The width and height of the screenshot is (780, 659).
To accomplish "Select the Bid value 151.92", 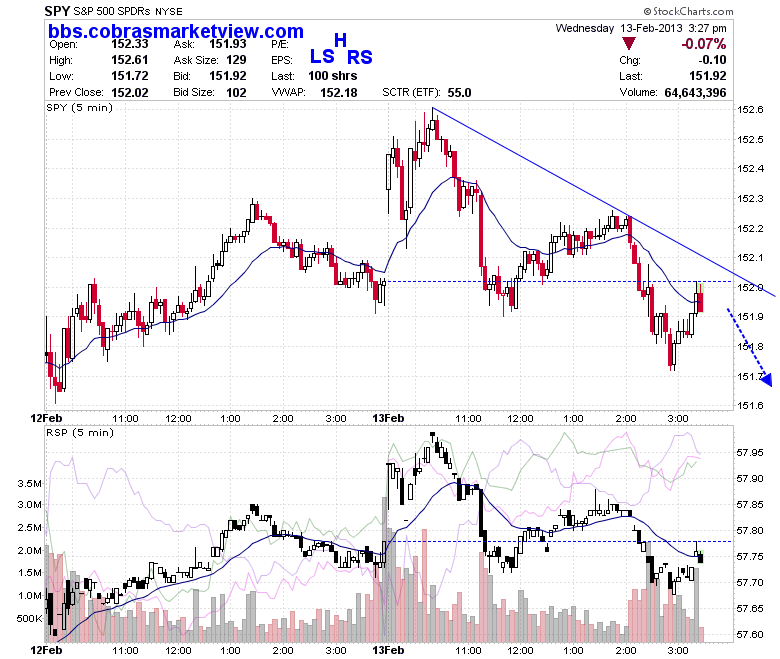I will (227, 76).
